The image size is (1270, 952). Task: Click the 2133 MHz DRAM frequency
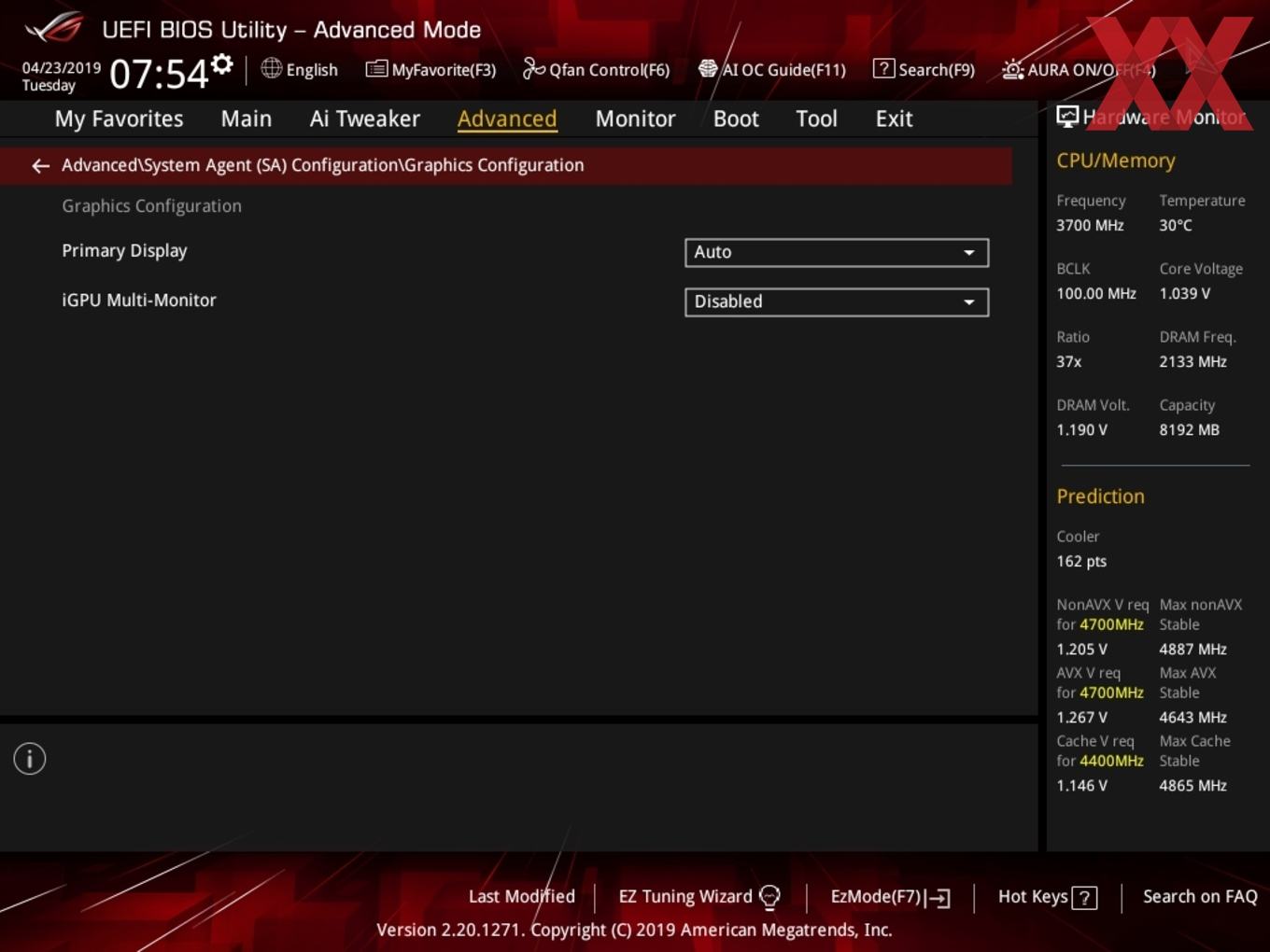click(x=1192, y=361)
